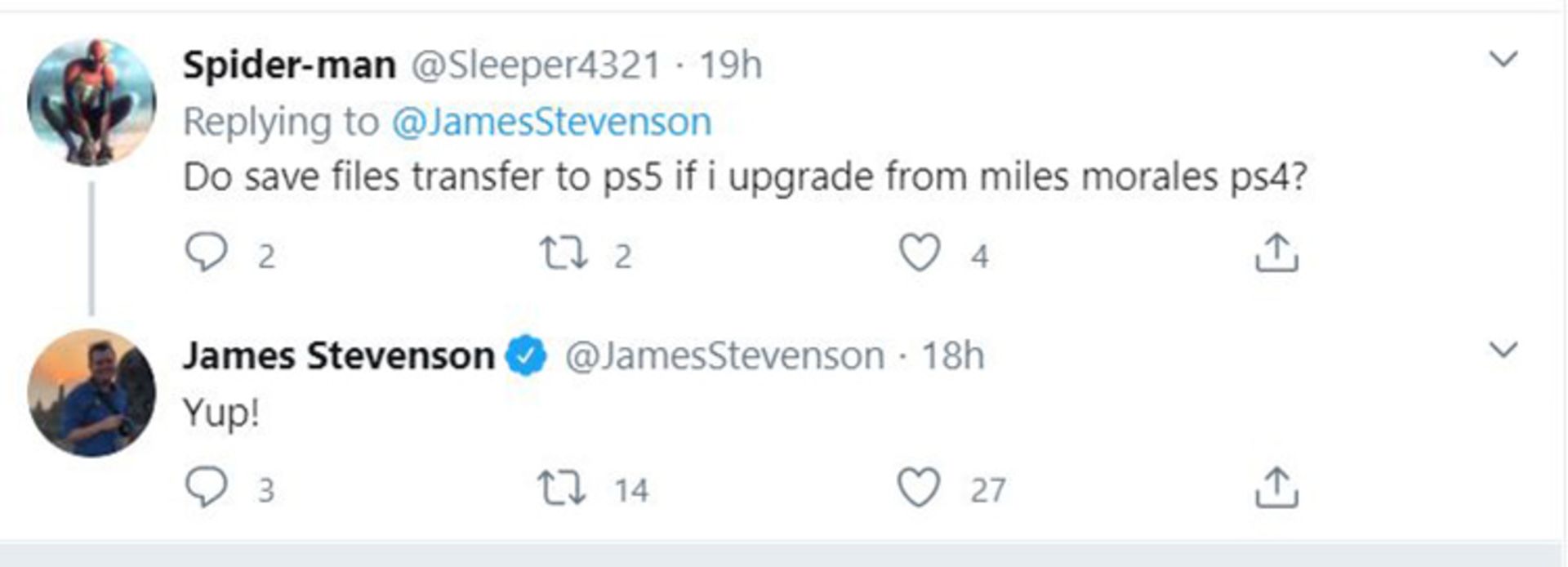Screen dimensions: 1568x567
Task: Expand more options chevron on Spider-man's tweet
Action: (x=1503, y=59)
